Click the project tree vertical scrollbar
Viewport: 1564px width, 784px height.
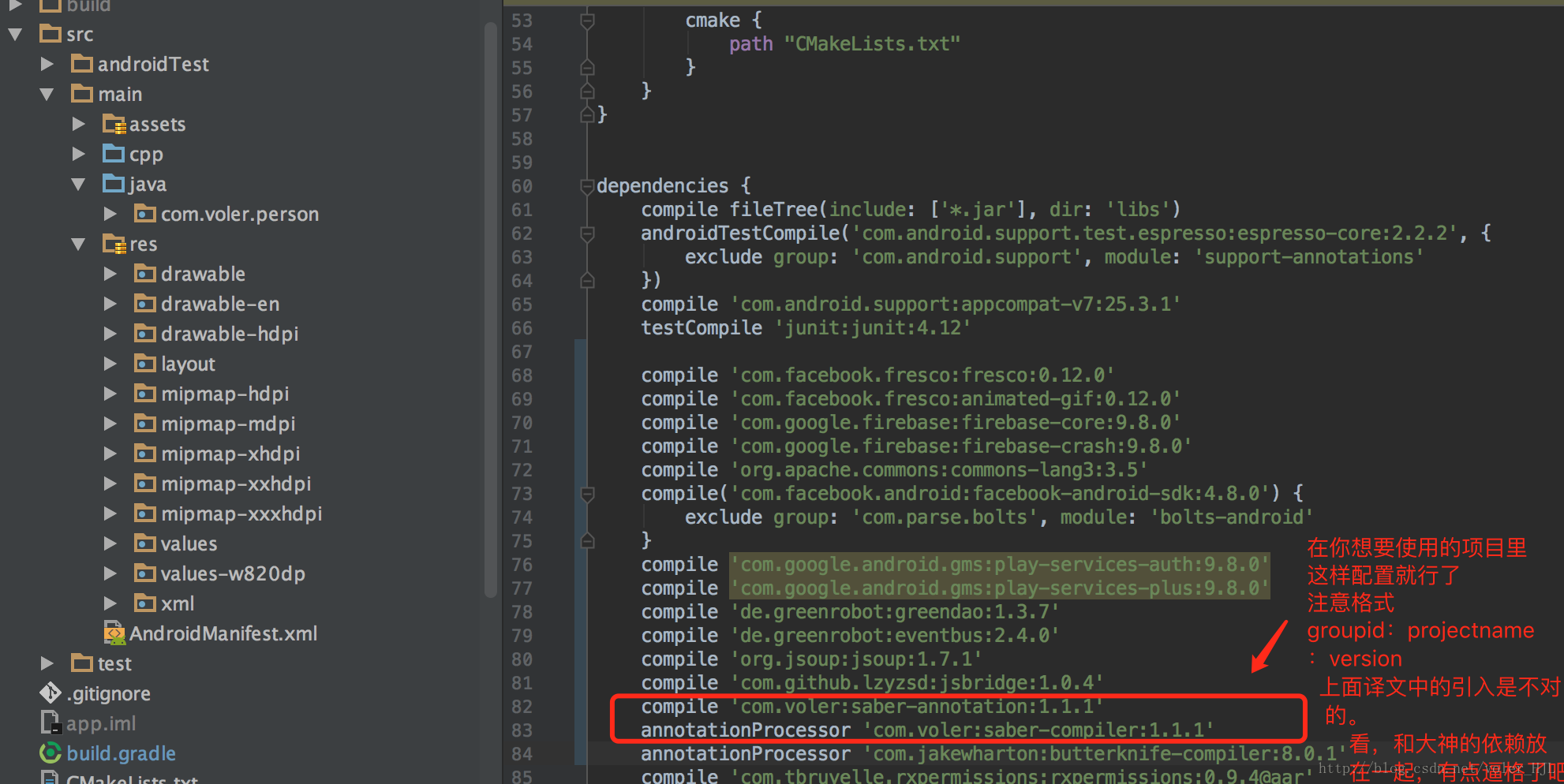pyautogui.click(x=490, y=309)
